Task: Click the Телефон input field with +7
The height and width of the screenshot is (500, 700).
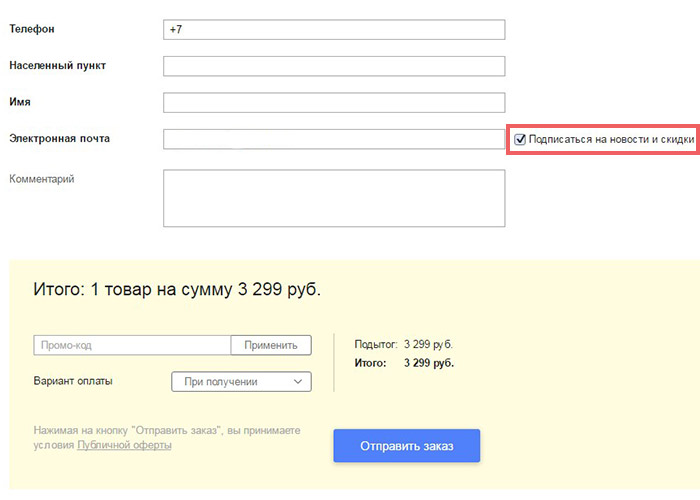Action: [334, 29]
